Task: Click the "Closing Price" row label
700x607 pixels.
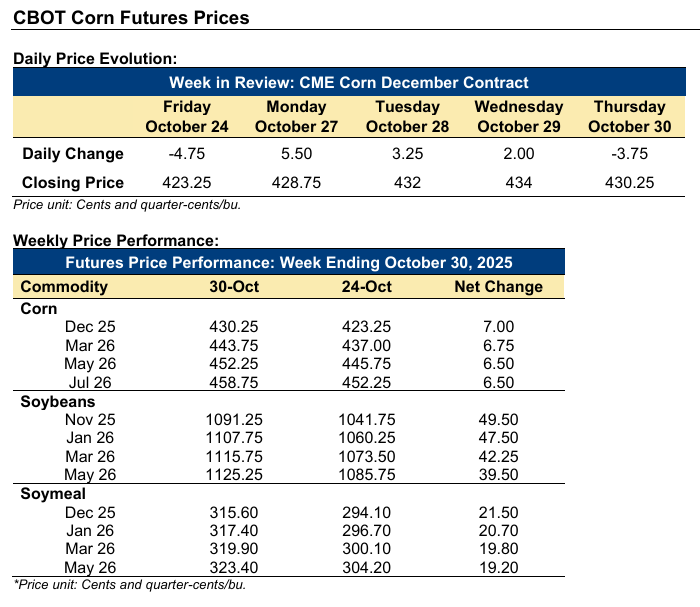Action: [73, 183]
